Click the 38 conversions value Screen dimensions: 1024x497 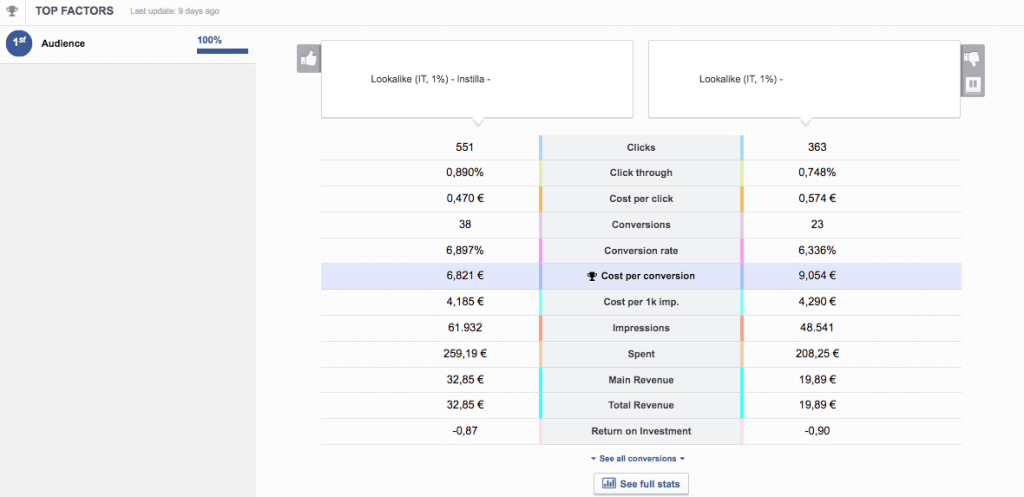[464, 225]
